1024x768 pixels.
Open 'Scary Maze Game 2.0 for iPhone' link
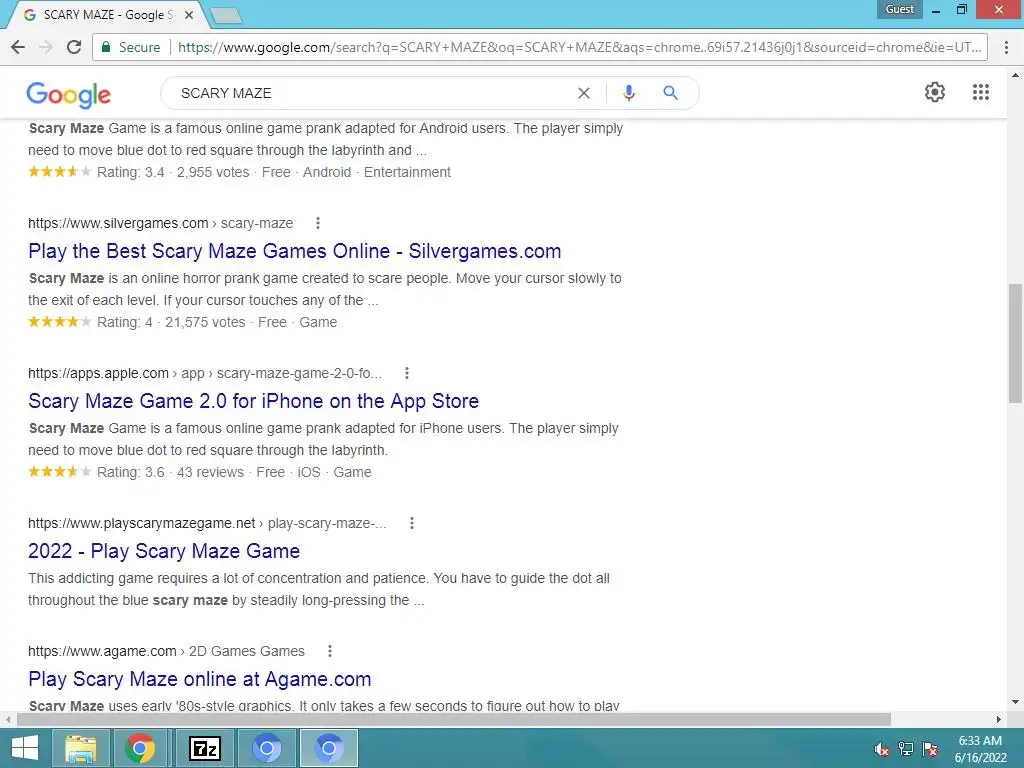tap(253, 401)
